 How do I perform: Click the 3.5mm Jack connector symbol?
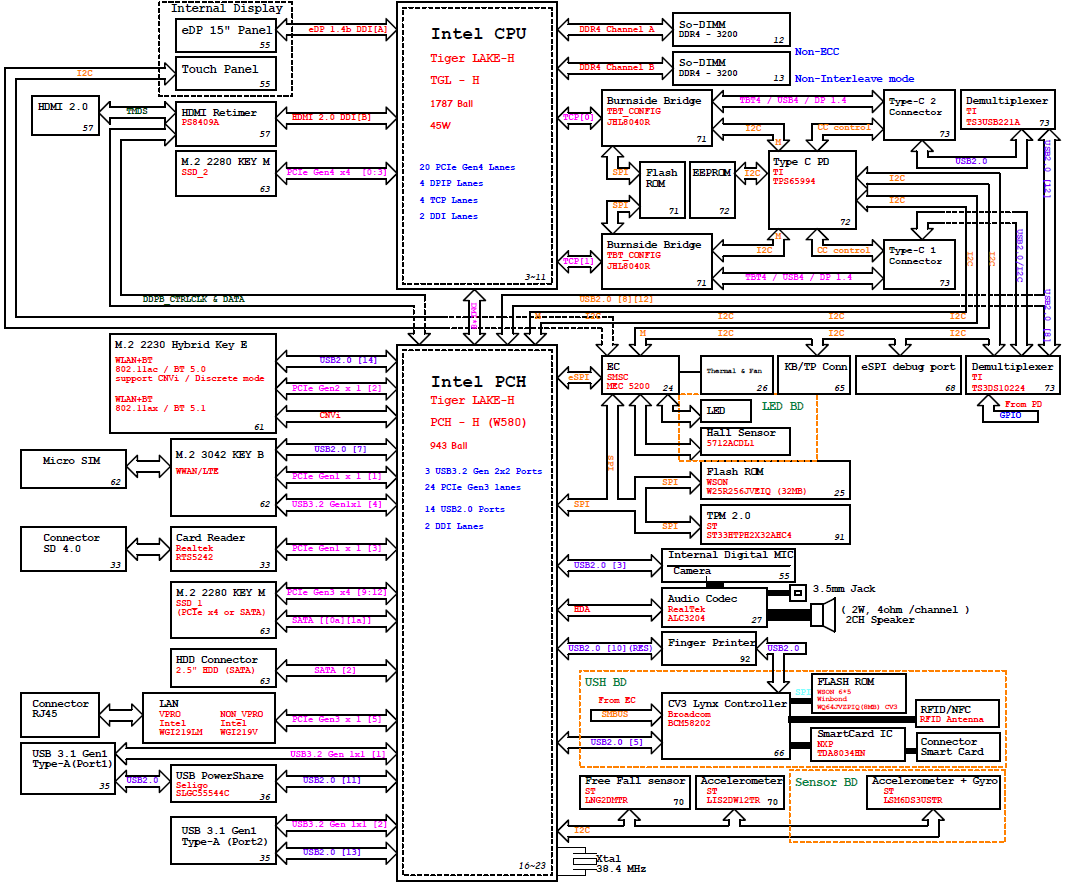pyautogui.click(x=797, y=593)
